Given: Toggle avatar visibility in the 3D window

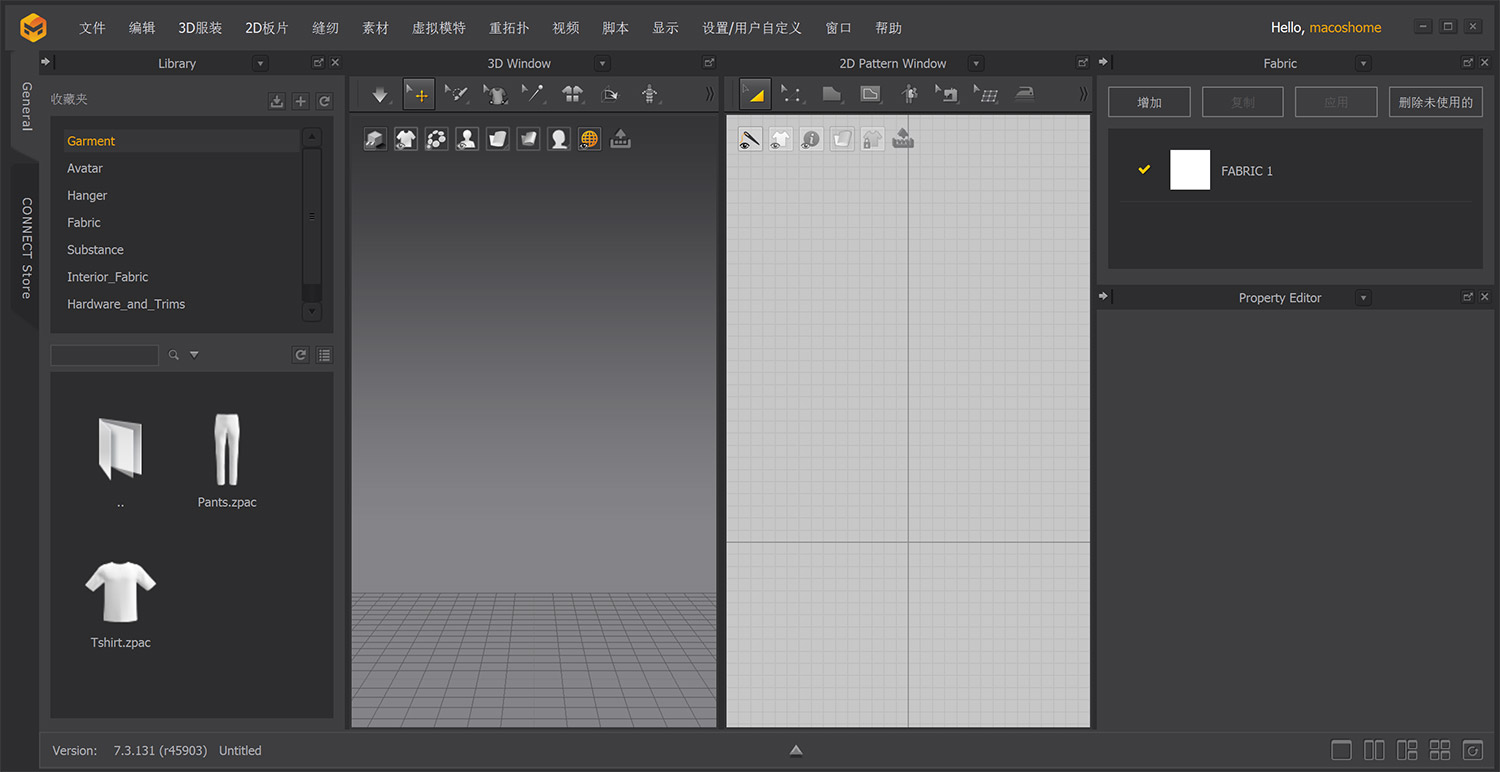Looking at the screenshot, I should pyautogui.click(x=466, y=138).
